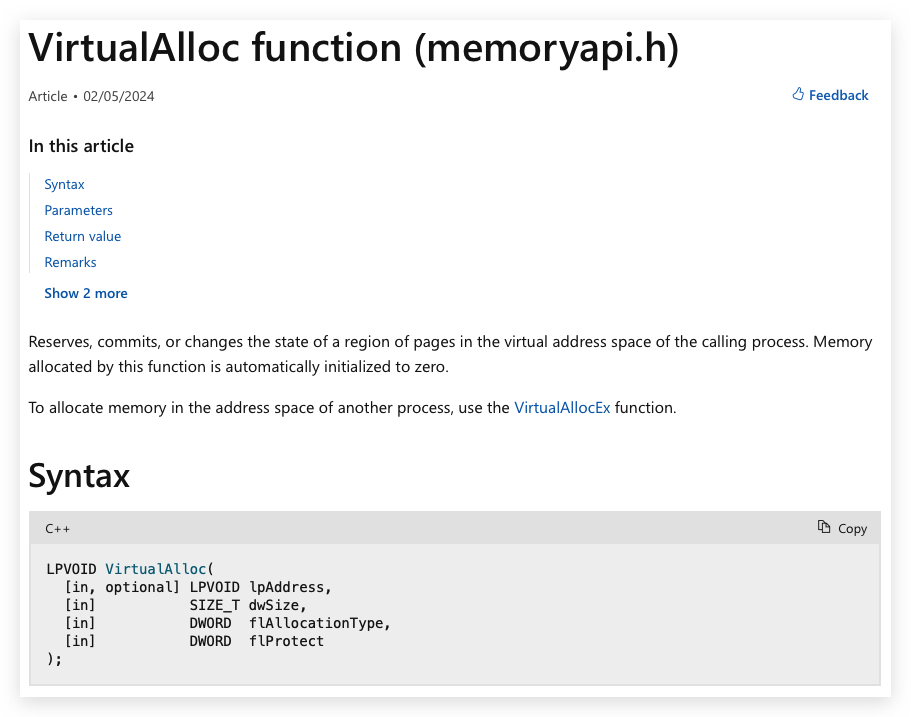
Task: Click the [in, optional] annotation in code
Action: 122,587
